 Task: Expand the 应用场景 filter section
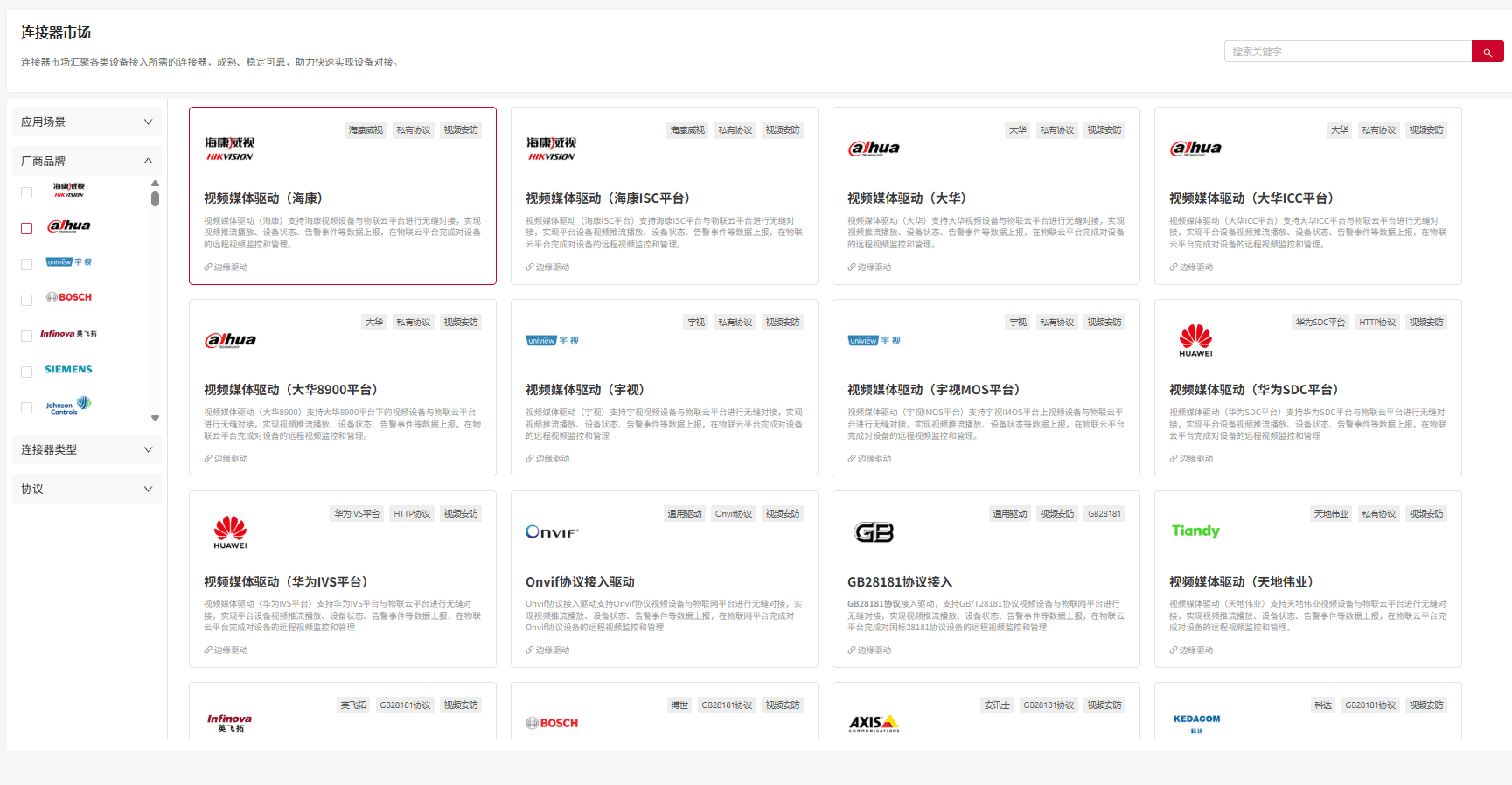click(x=87, y=122)
